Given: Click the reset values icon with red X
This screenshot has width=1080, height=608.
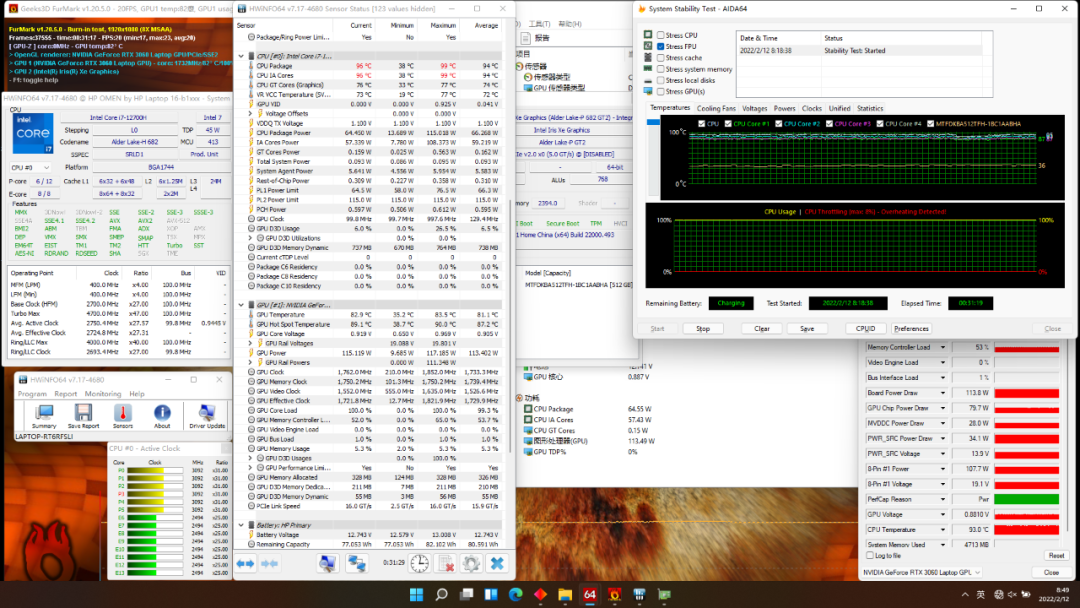Looking at the screenshot, I should point(446,563).
